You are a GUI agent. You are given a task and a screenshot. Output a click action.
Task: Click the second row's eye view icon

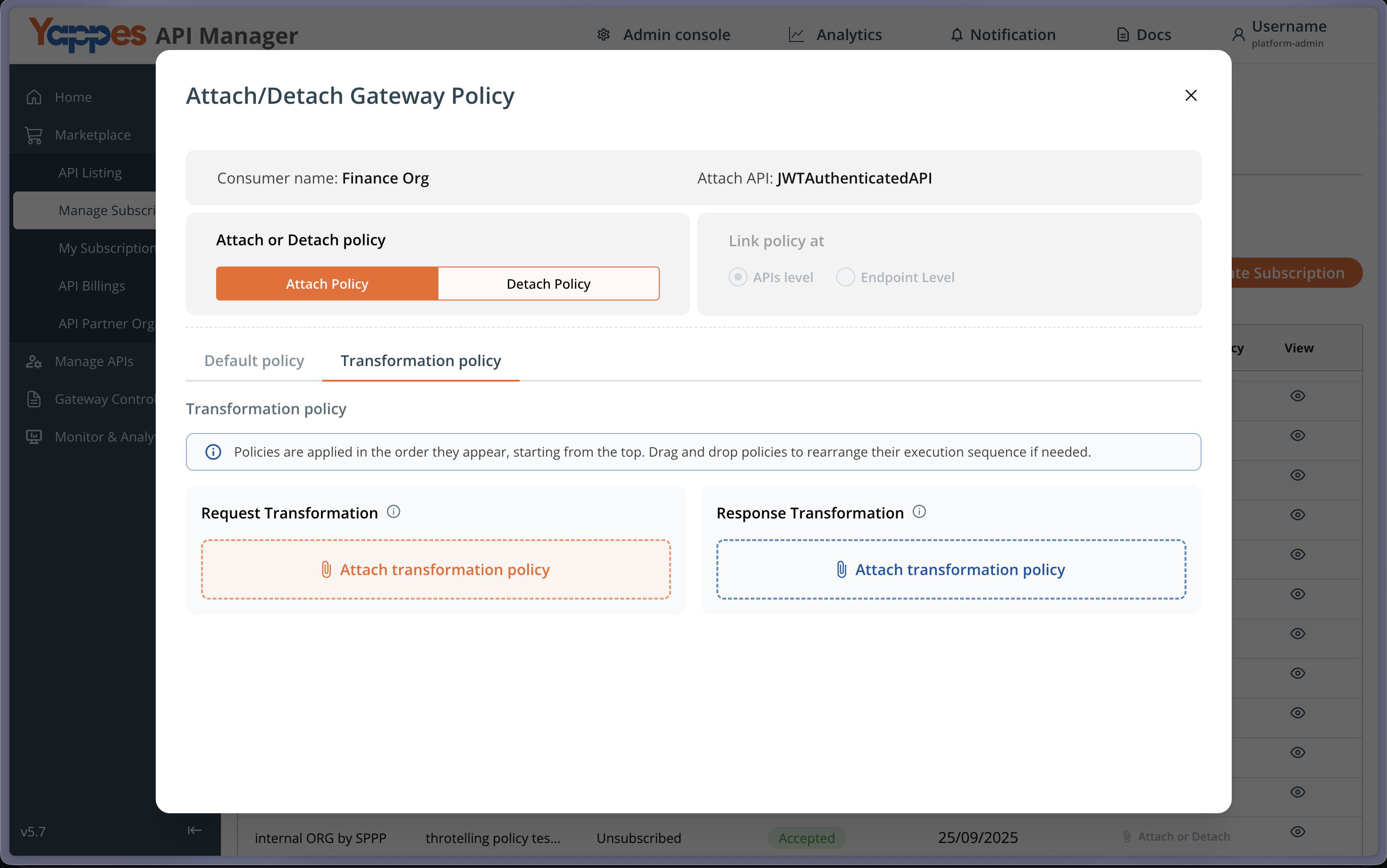click(x=1297, y=435)
